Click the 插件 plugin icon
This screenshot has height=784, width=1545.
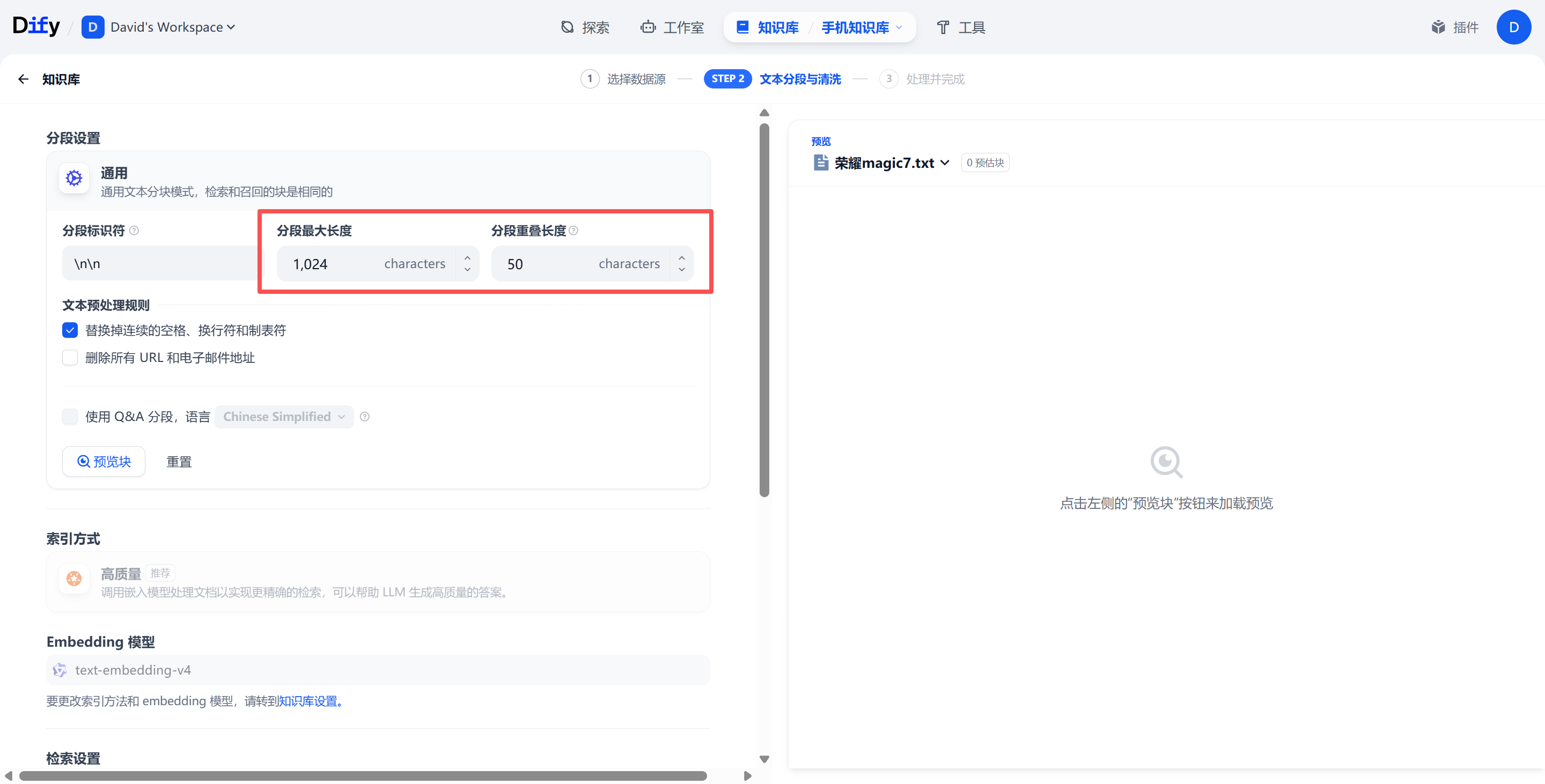click(x=1438, y=27)
